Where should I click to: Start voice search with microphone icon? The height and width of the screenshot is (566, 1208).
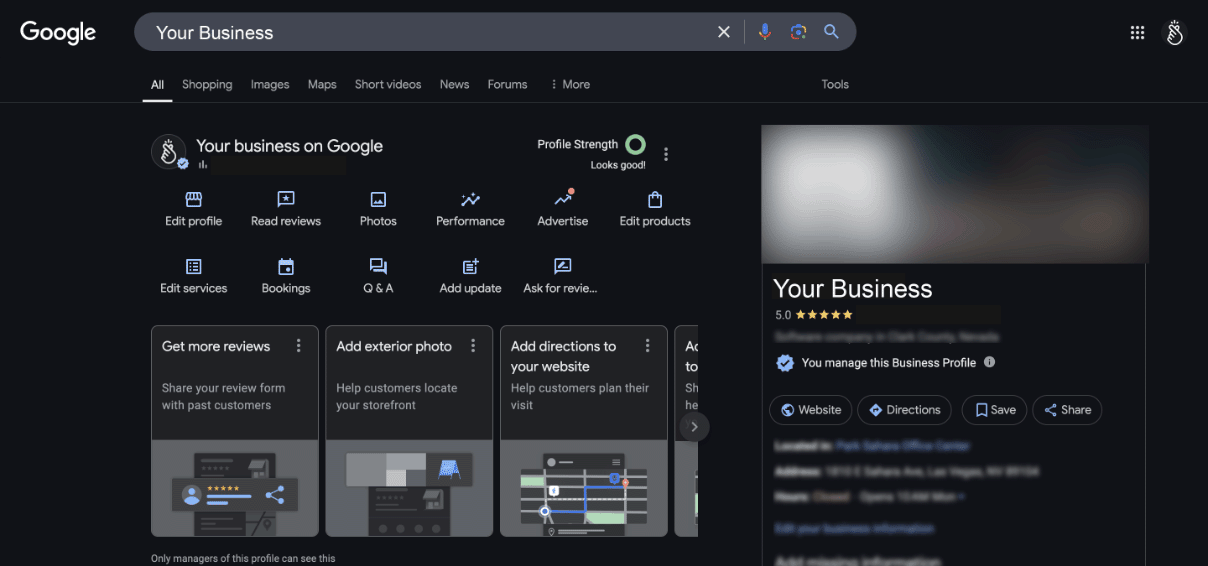click(765, 32)
